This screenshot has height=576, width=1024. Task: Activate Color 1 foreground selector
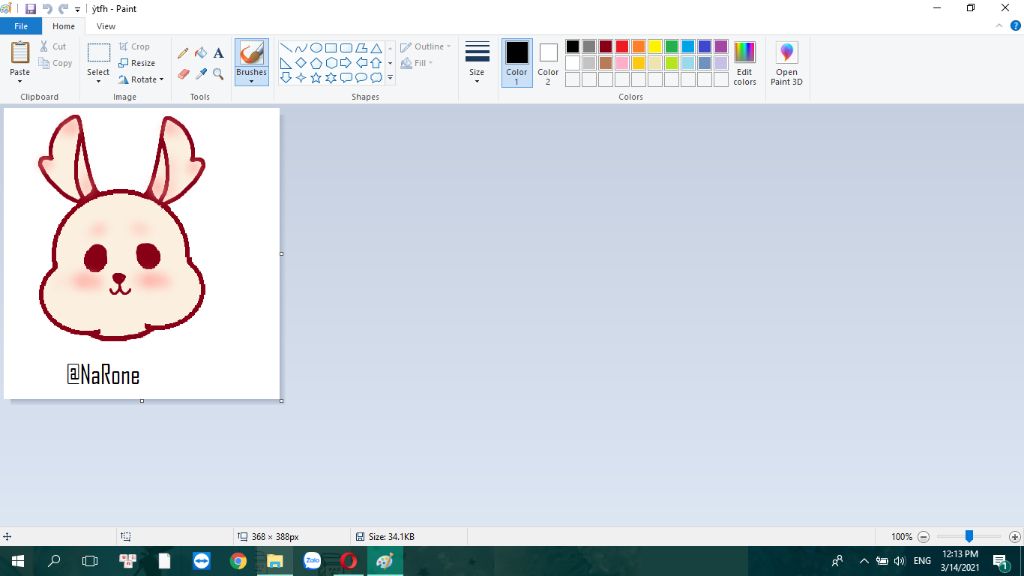click(517, 63)
